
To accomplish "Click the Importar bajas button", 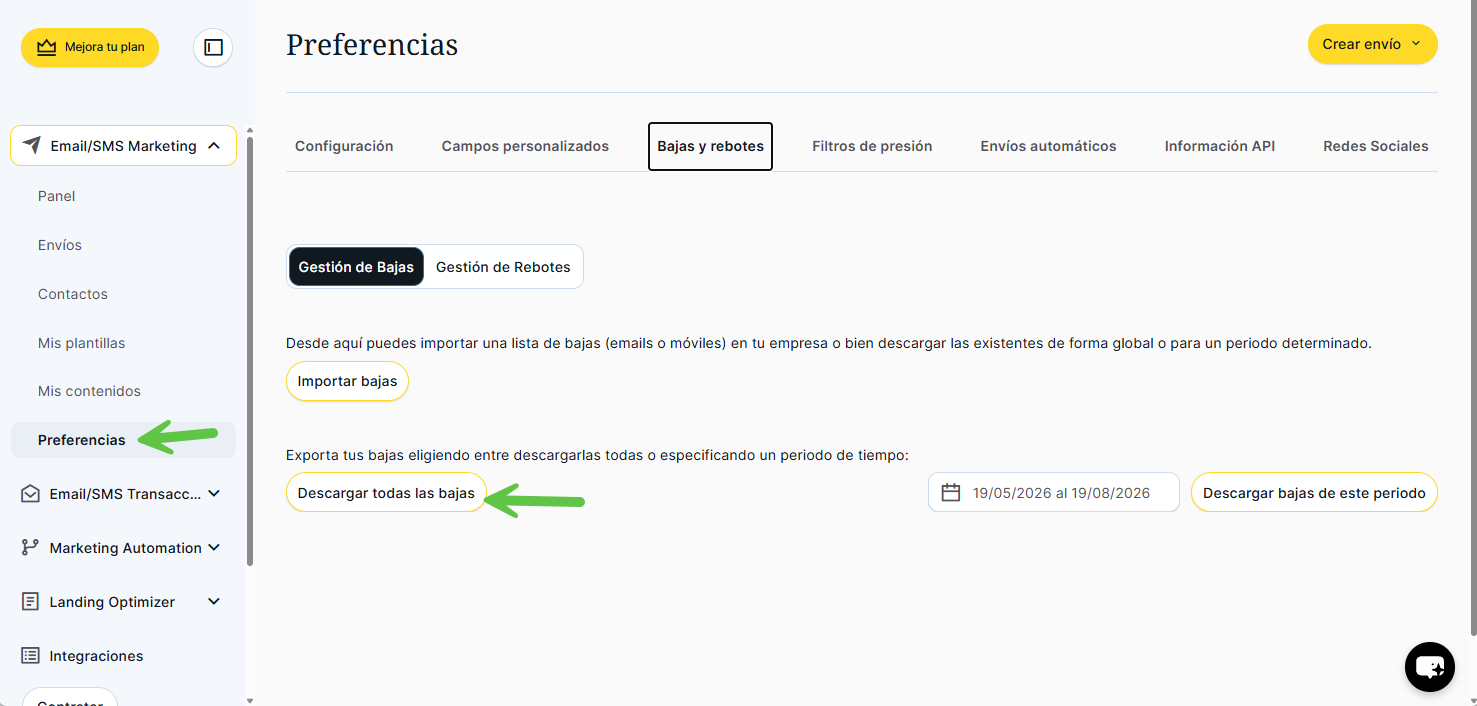I will click(x=347, y=381).
